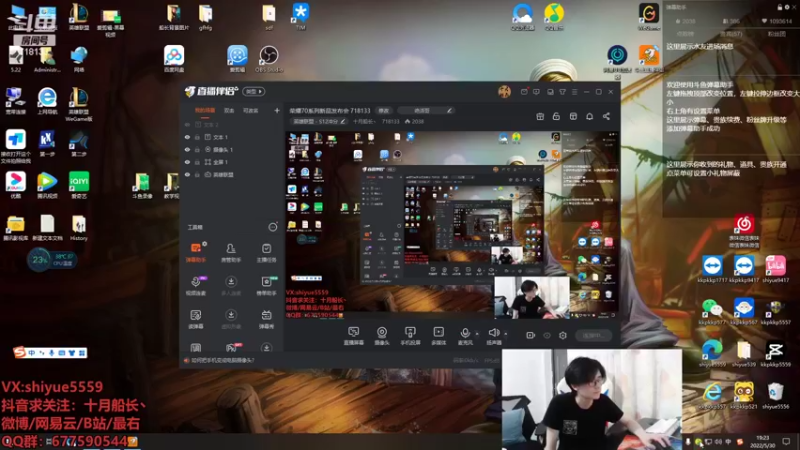
Task: Click the Sogou input method toolbar
Action: 50,353
